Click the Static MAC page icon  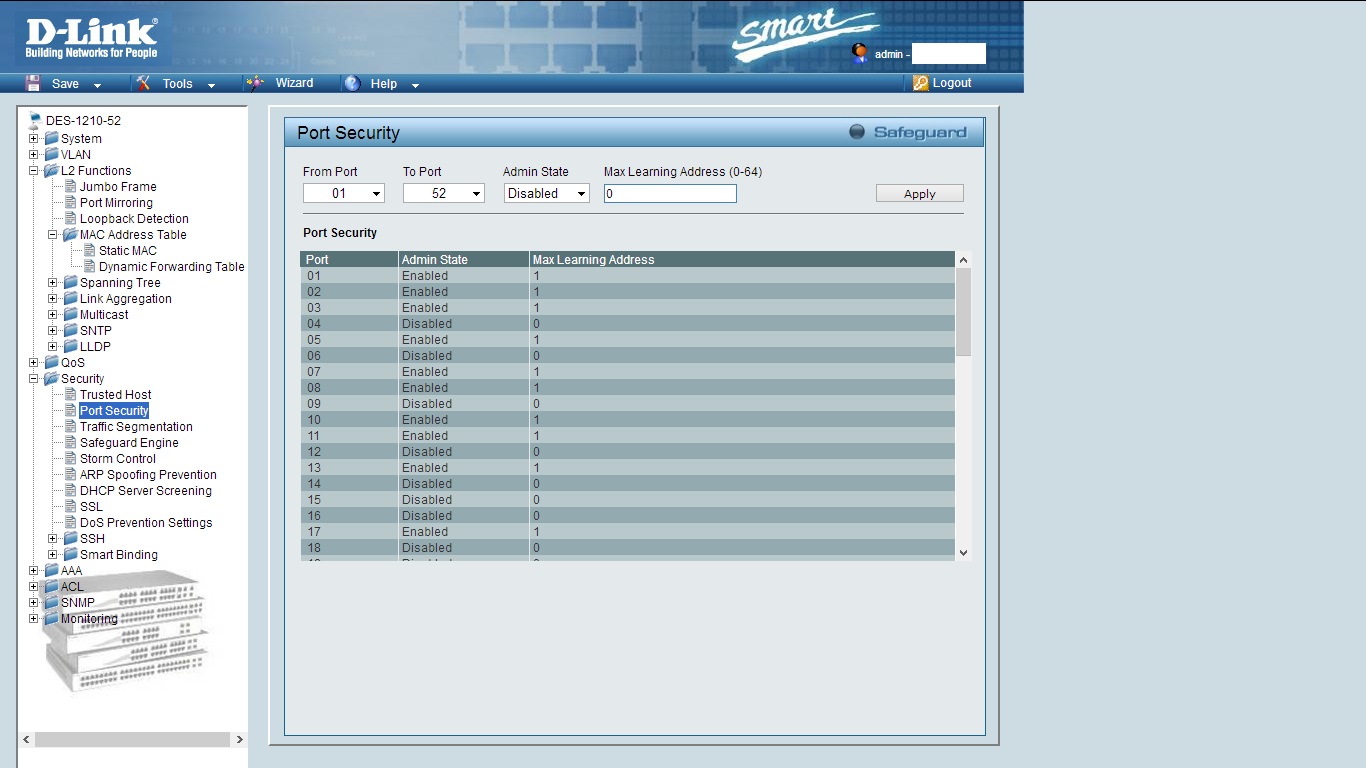tap(89, 250)
